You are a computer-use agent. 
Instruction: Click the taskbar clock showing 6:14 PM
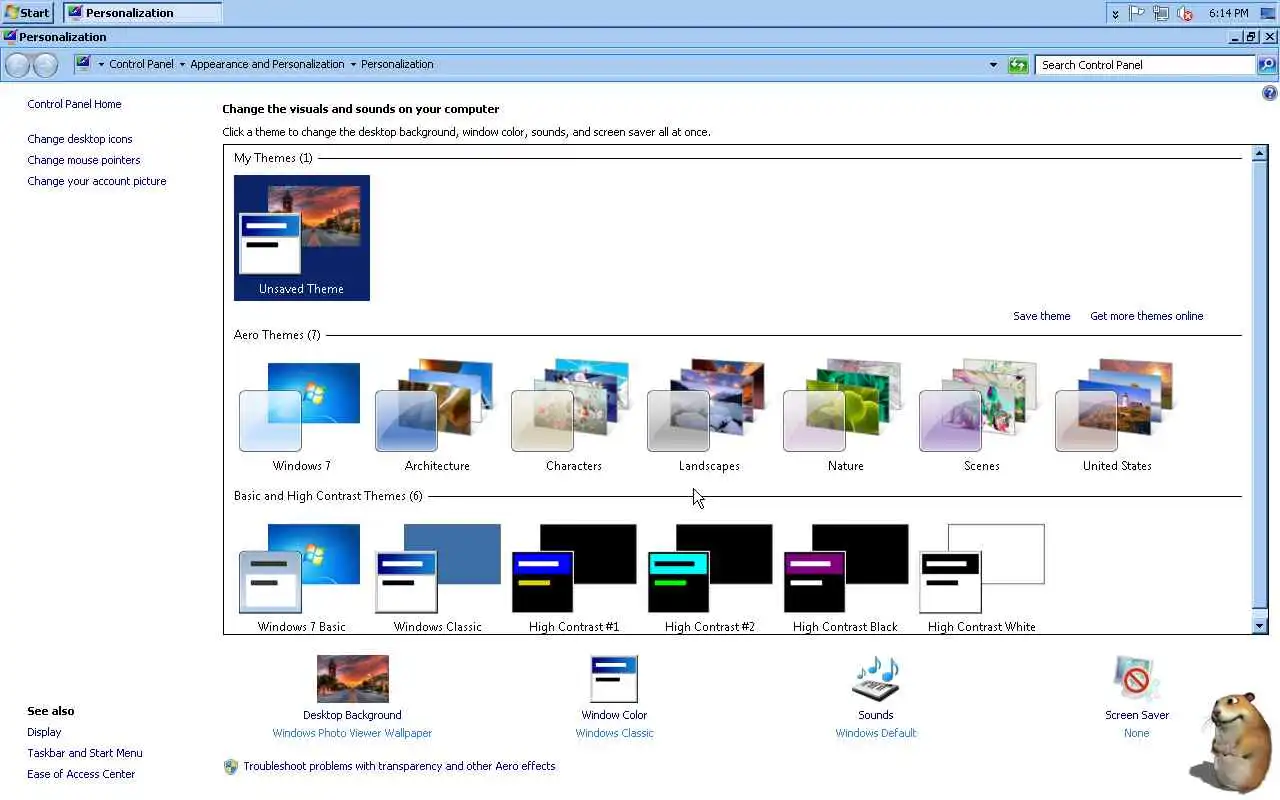point(1228,13)
